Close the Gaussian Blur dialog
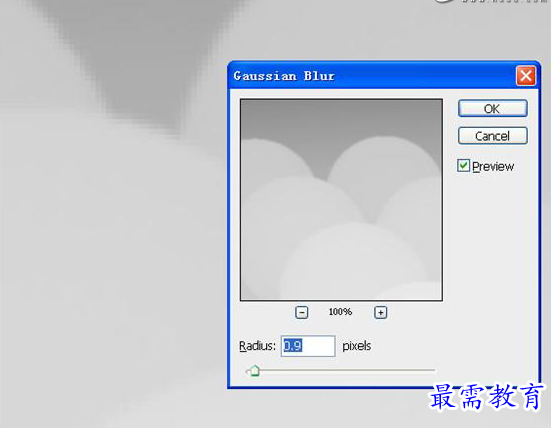 coord(526,76)
